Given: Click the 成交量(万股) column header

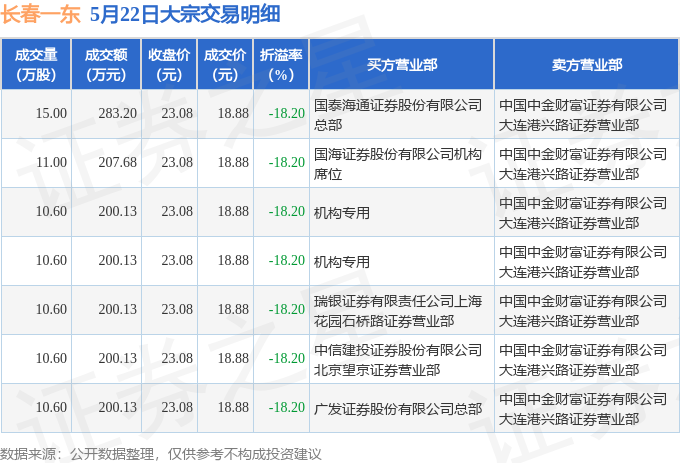Looking at the screenshot, I should point(36,65).
